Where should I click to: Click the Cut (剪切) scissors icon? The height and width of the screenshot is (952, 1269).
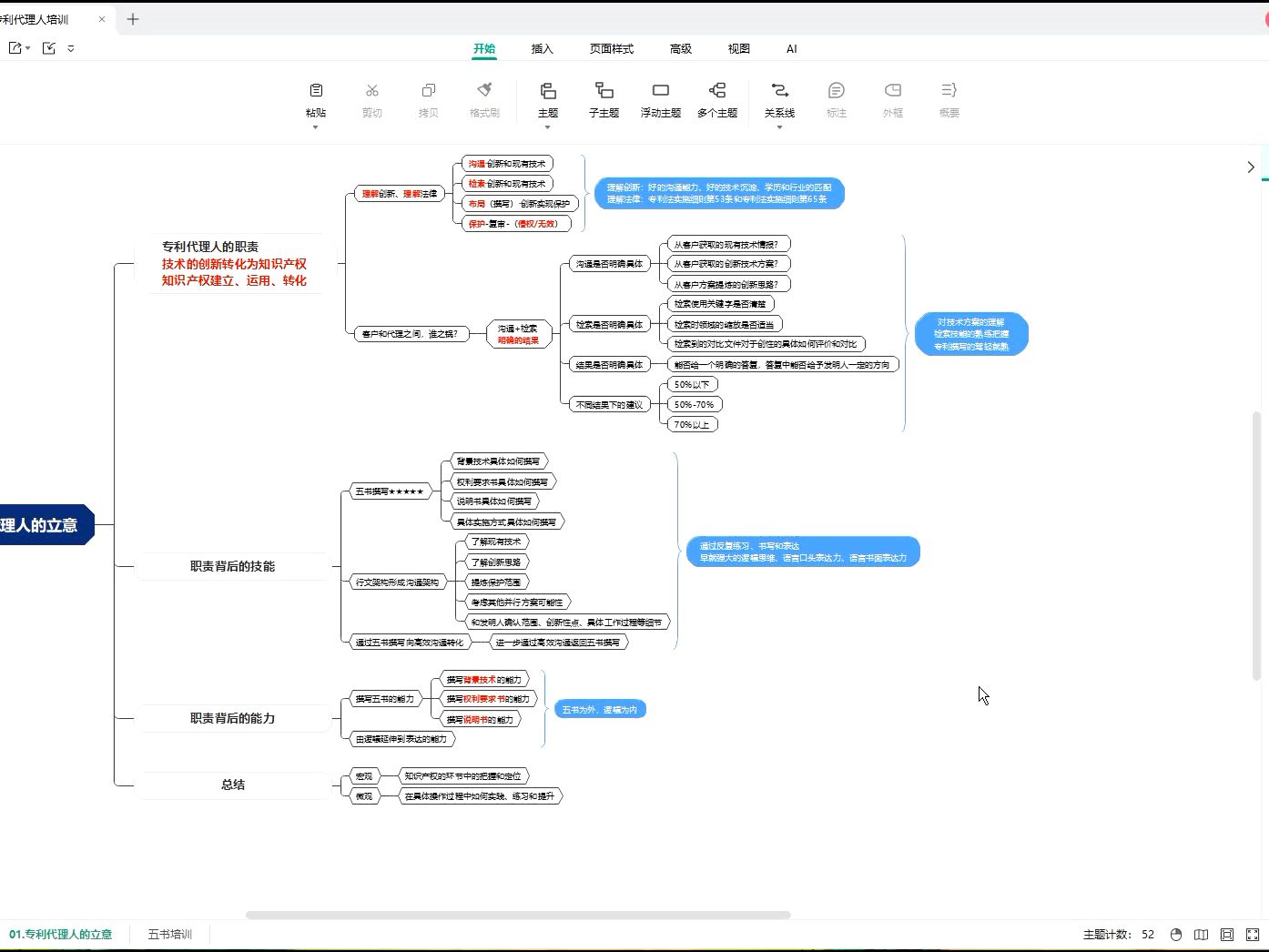(372, 90)
